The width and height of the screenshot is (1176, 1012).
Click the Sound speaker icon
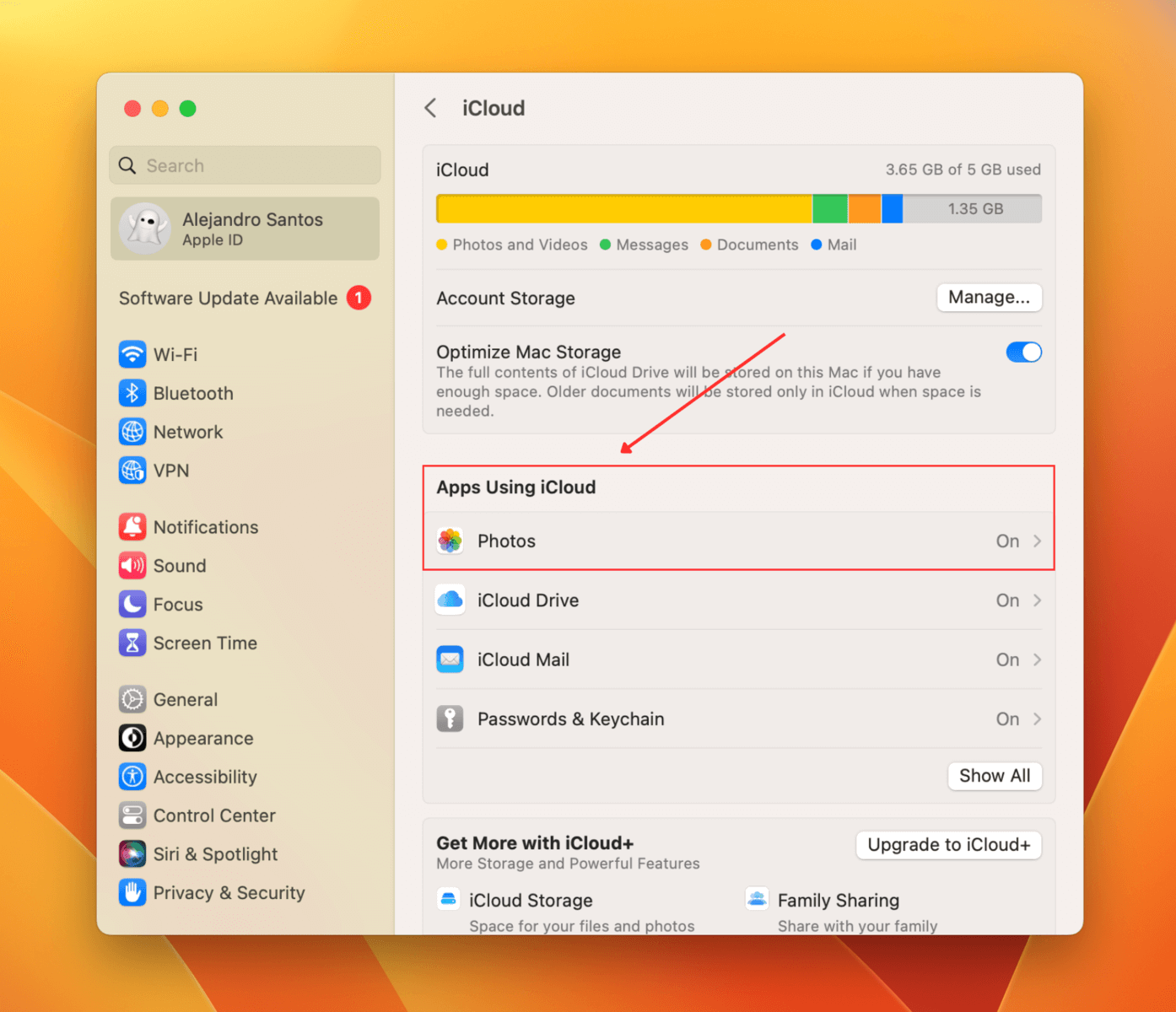point(132,566)
